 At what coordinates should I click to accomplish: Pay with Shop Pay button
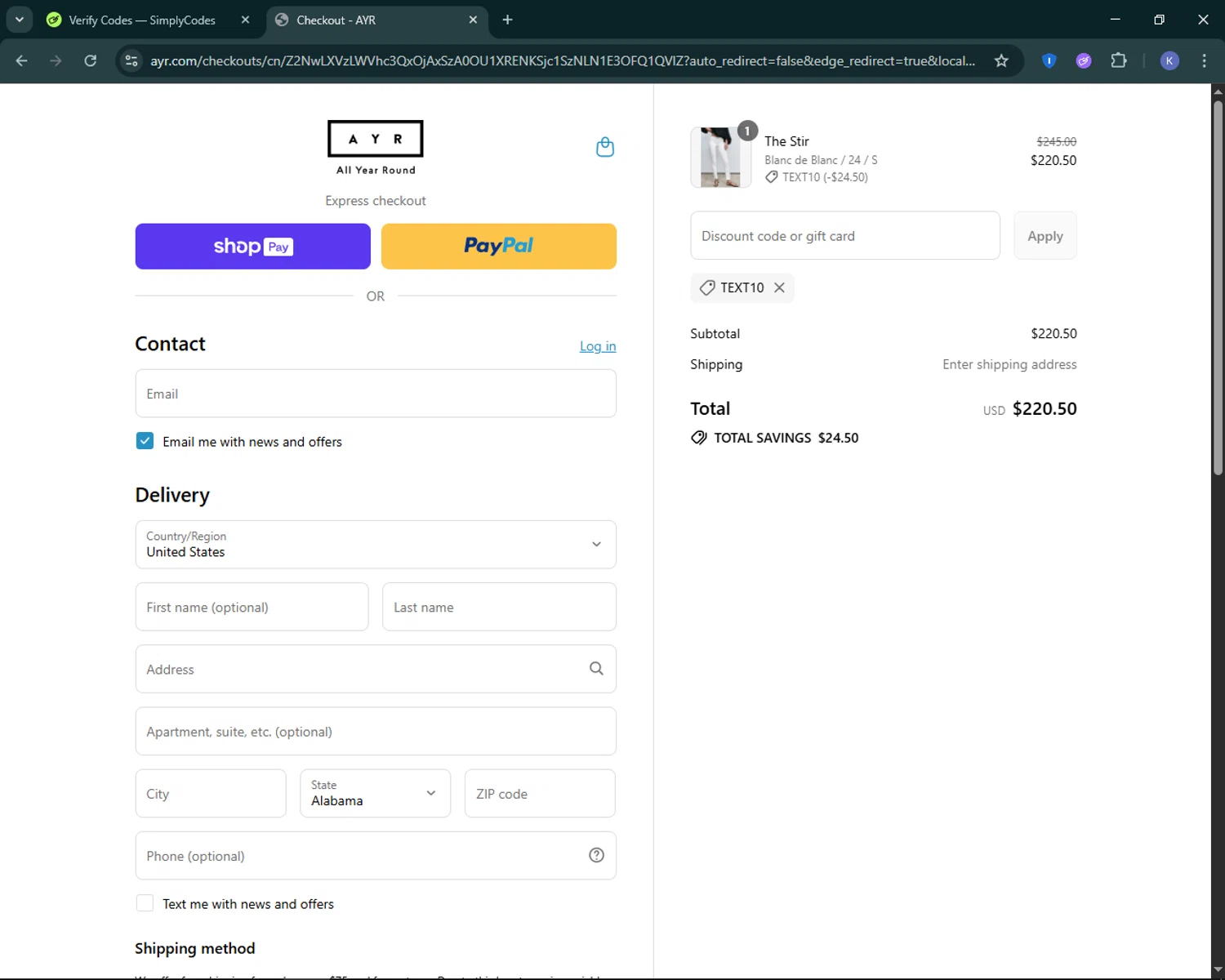pos(252,246)
